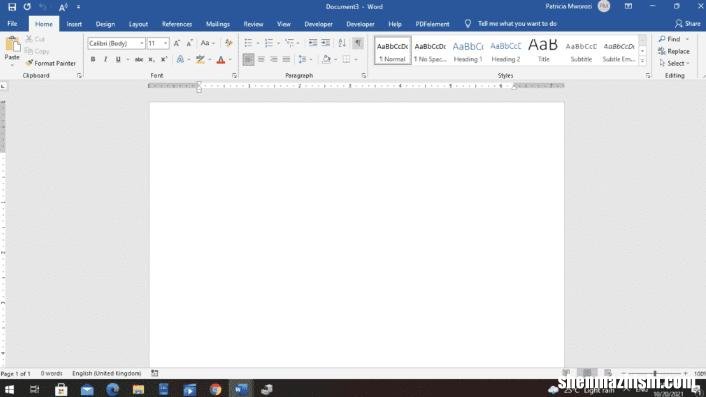
Task: Open the Borders dropdown arrow
Action: pyautogui.click(x=356, y=59)
